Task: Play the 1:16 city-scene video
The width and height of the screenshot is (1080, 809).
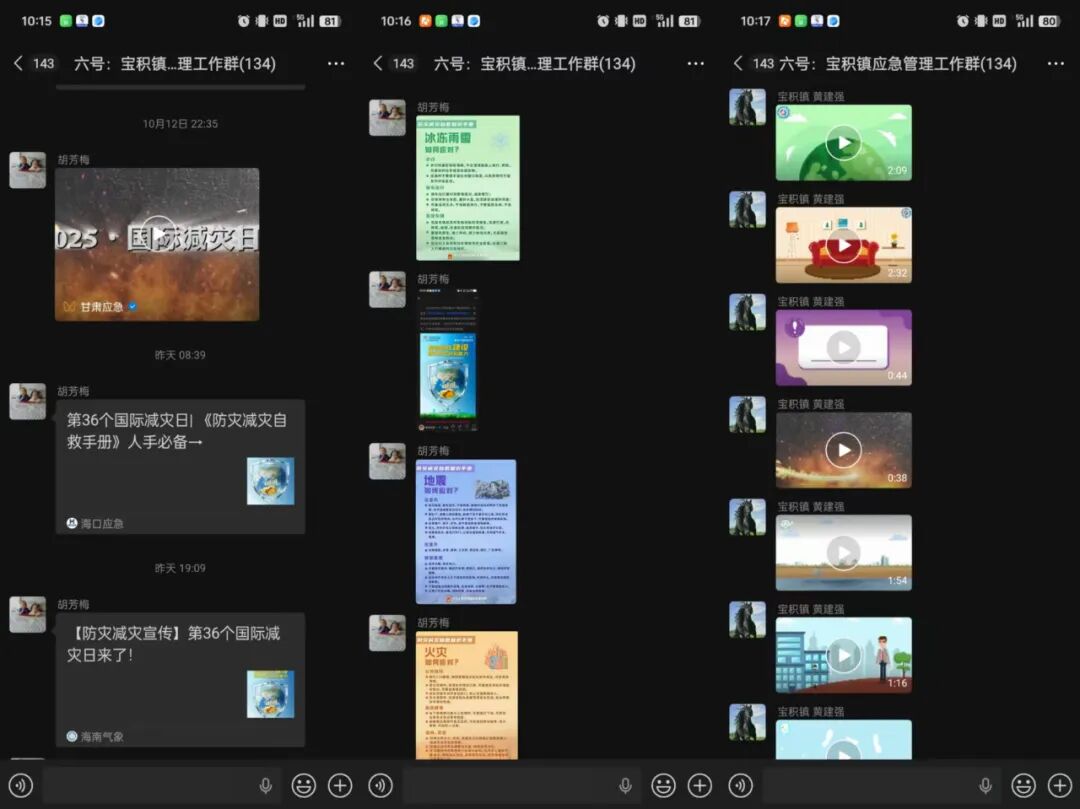Action: pos(843,654)
